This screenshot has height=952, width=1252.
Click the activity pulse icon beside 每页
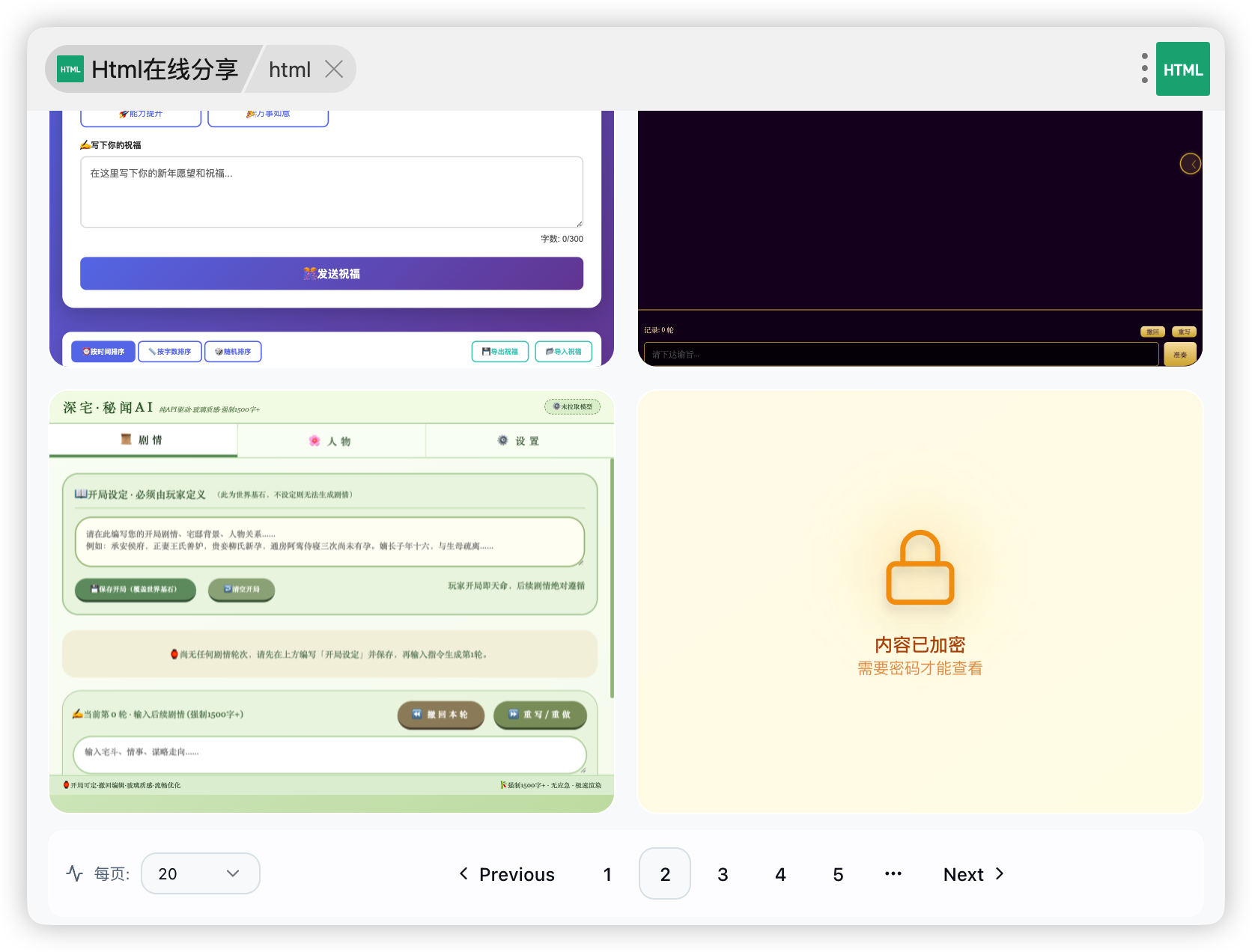point(74,873)
